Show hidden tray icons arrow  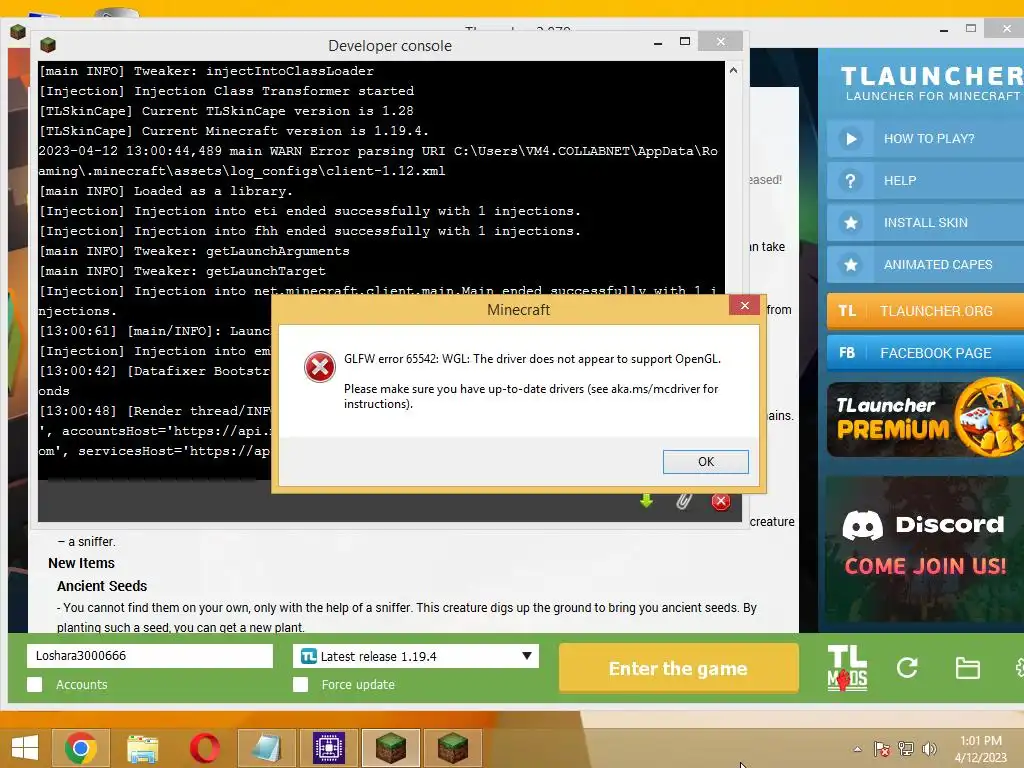click(x=857, y=748)
